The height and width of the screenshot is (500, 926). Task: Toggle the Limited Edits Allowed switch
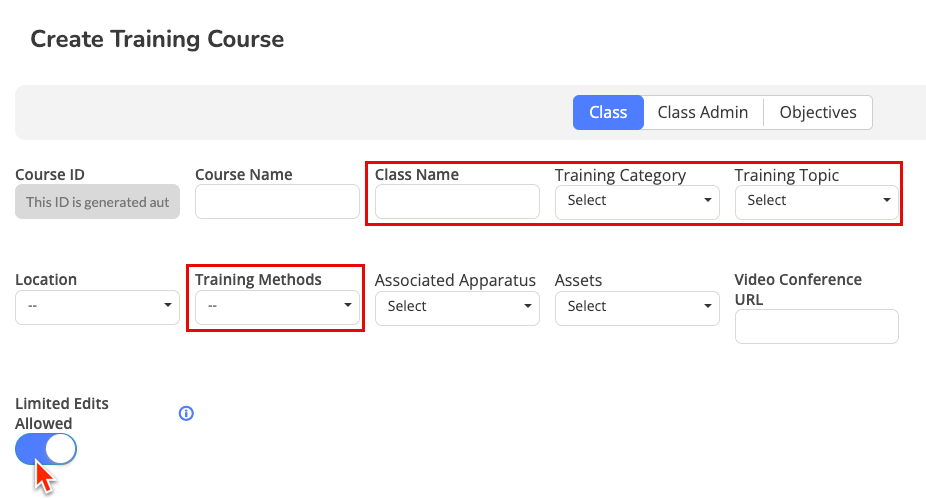point(46,450)
